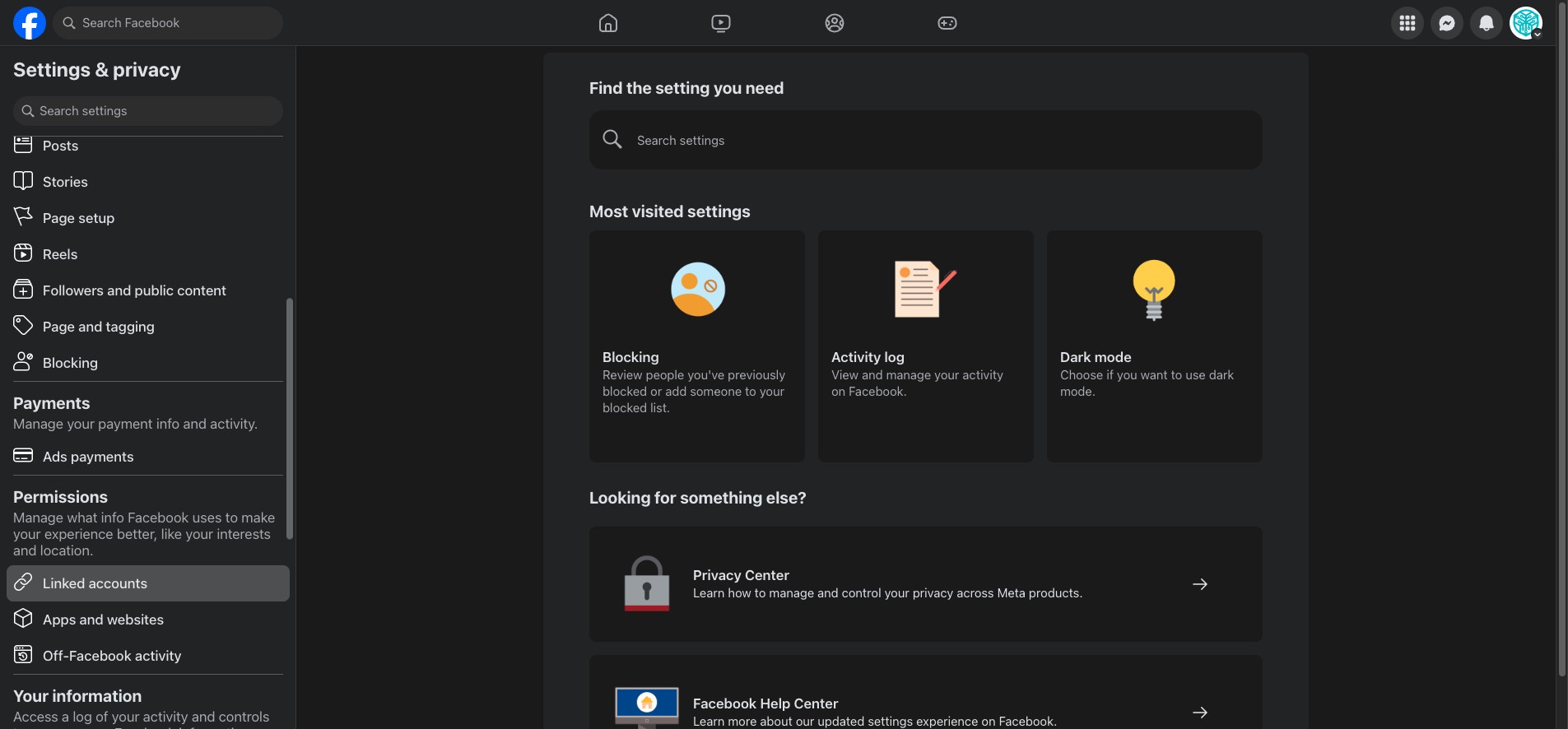Screen dimensions: 1568x729
Task: Click the Page setup flag icon
Action: (x=23, y=217)
